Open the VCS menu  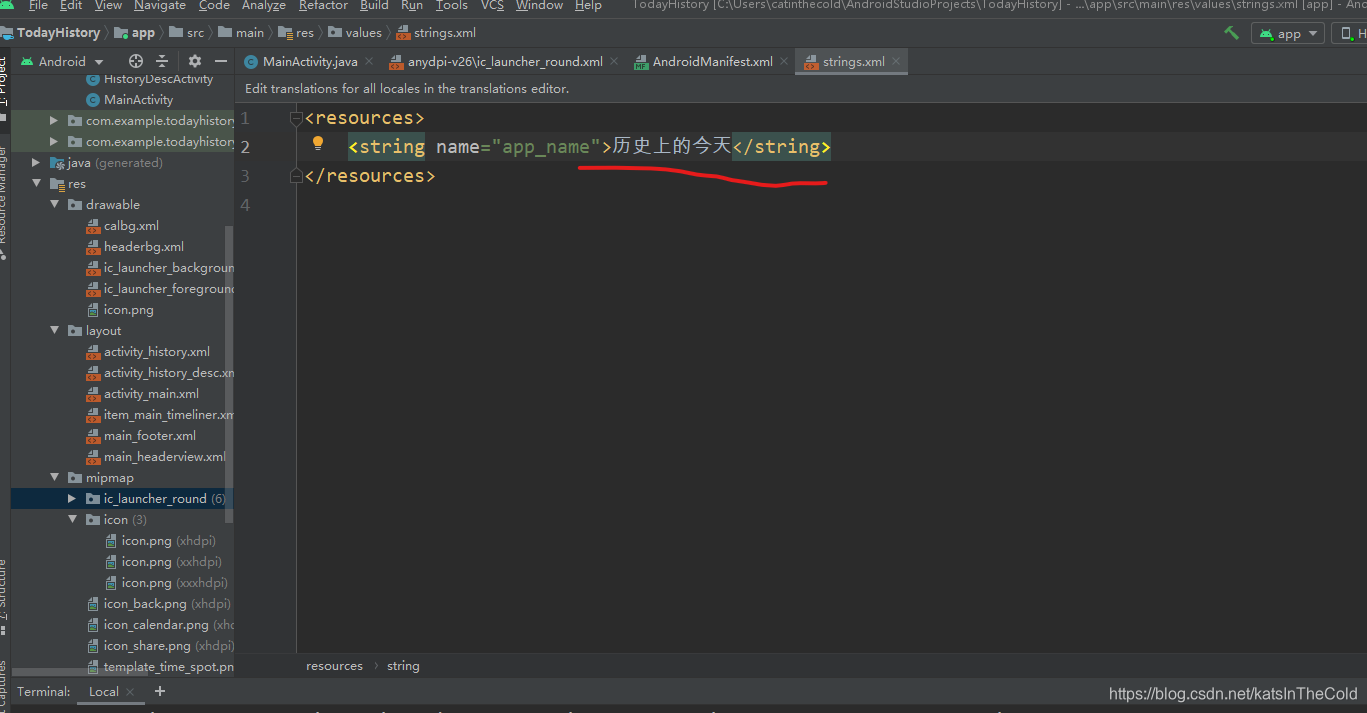pyautogui.click(x=492, y=5)
